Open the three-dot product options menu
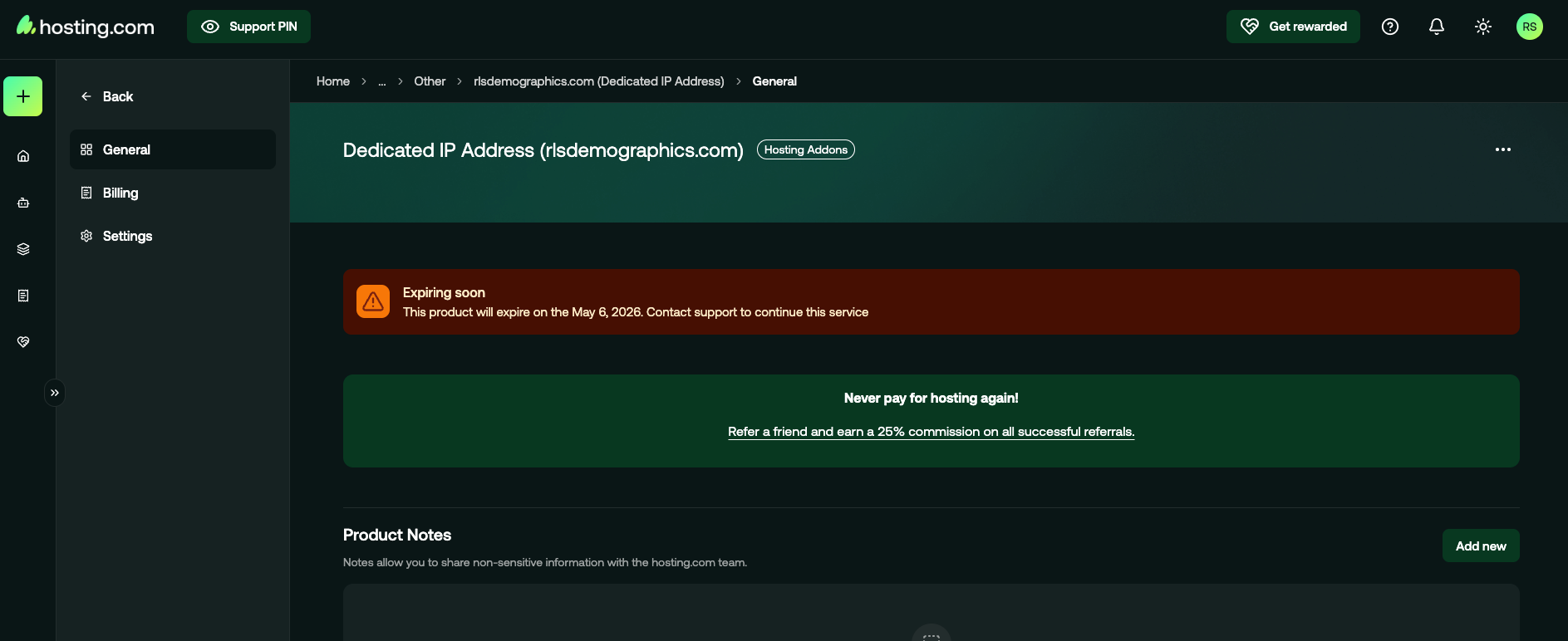The width and height of the screenshot is (1568, 641). coord(1503,149)
